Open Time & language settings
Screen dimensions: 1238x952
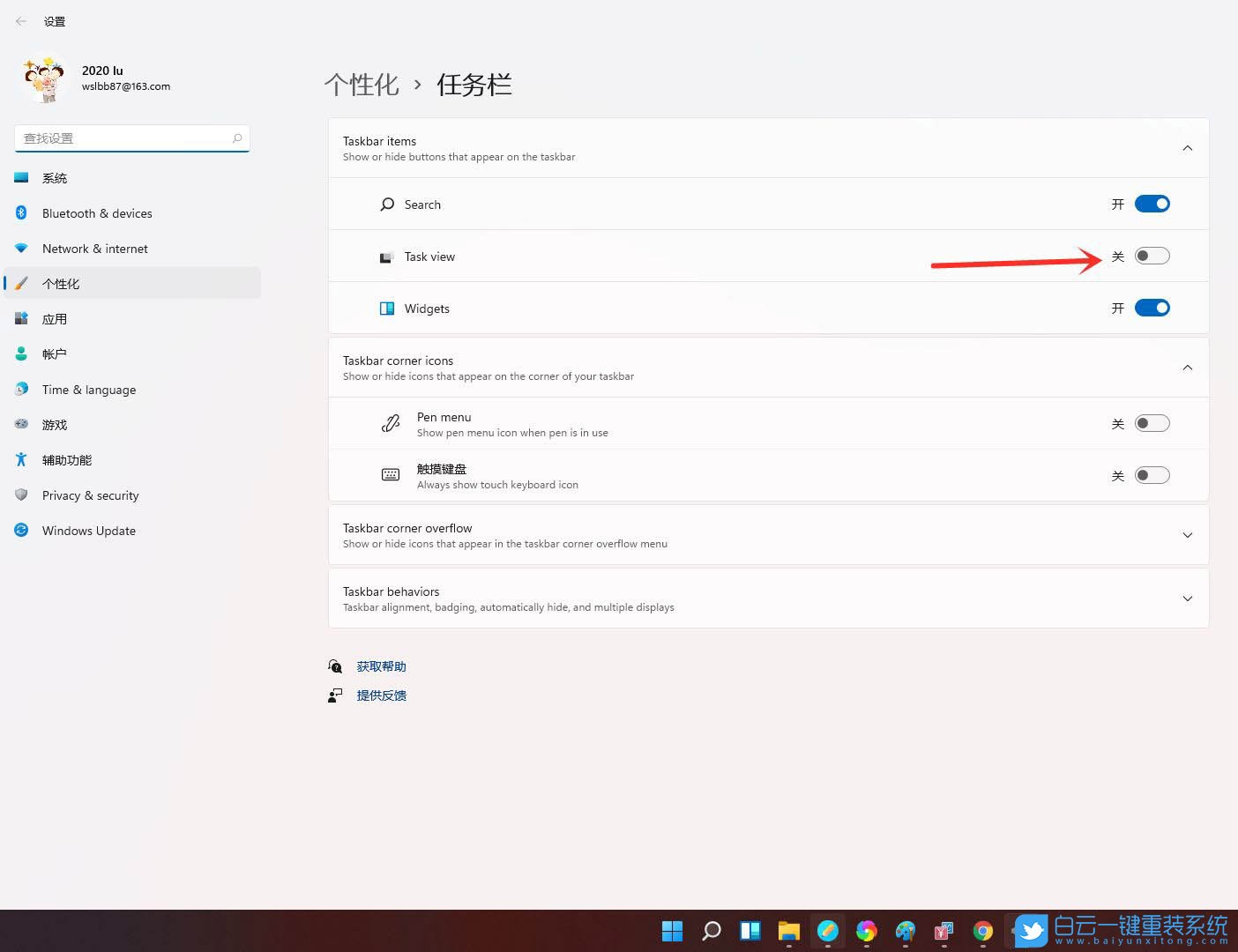click(88, 389)
